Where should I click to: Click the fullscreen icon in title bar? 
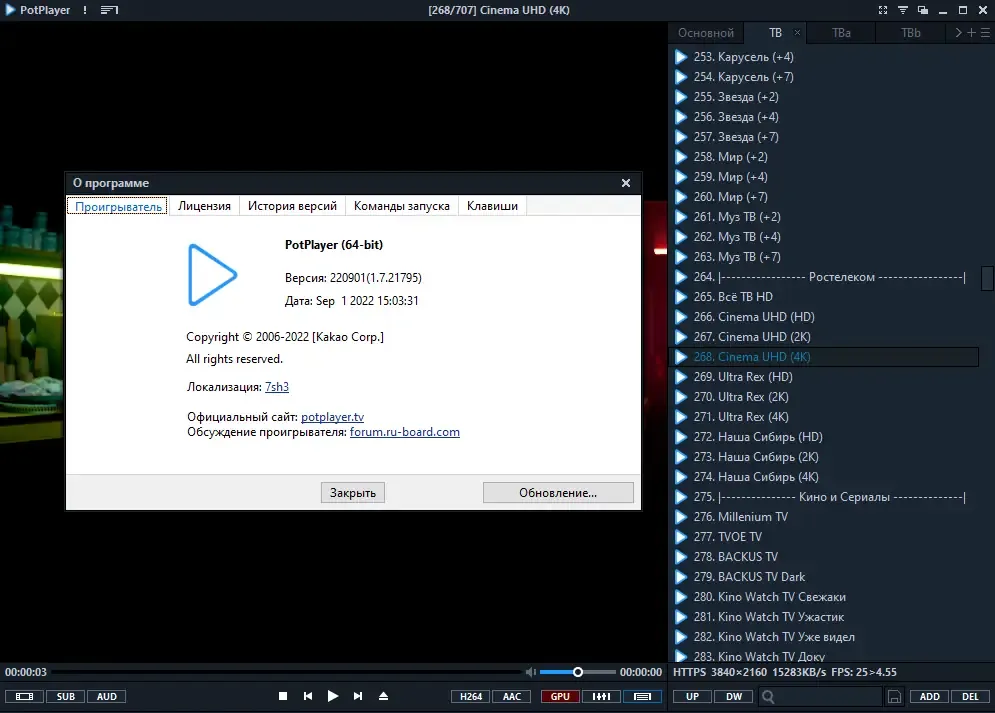[x=883, y=10]
